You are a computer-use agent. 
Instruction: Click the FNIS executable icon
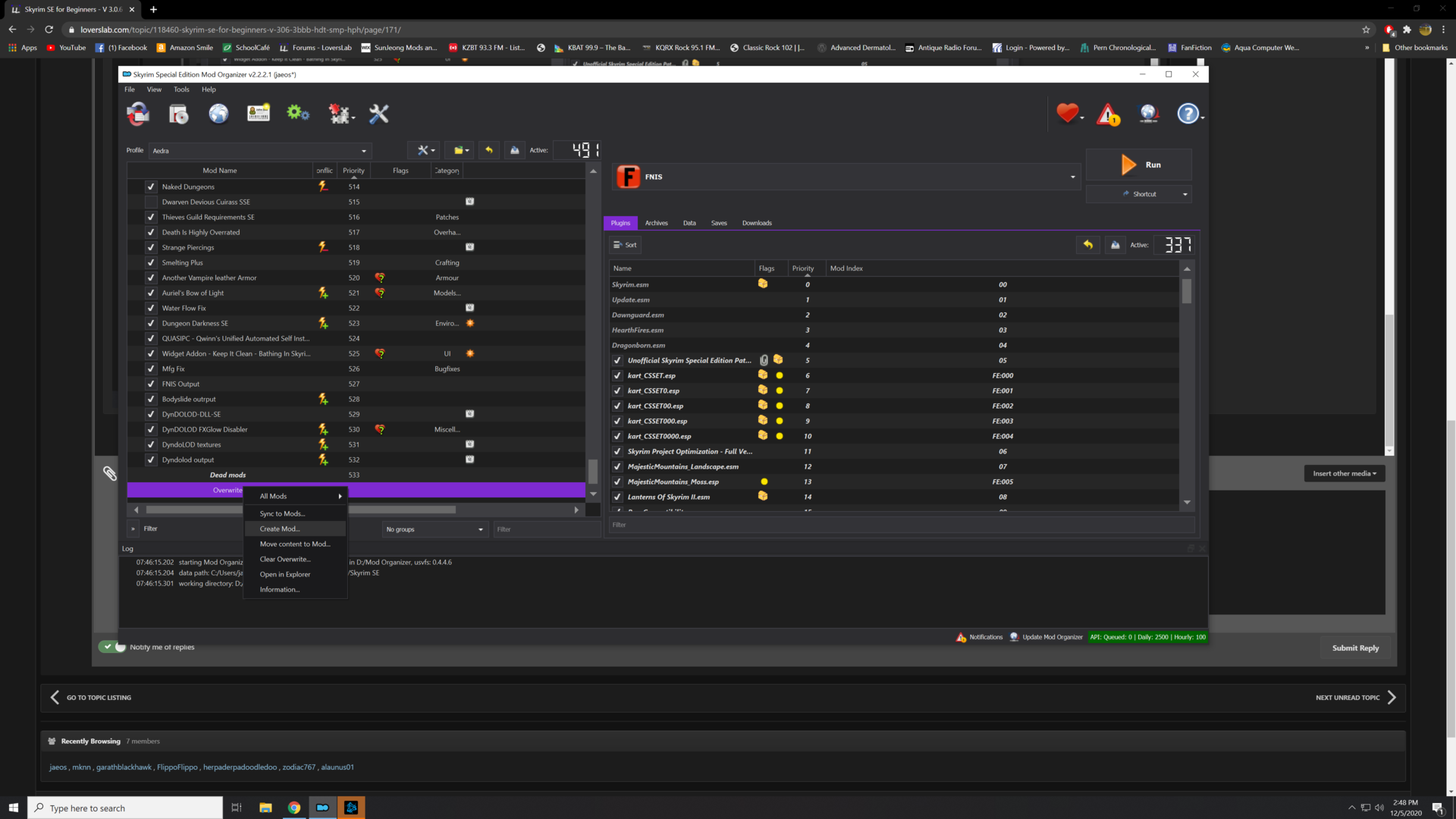click(628, 177)
